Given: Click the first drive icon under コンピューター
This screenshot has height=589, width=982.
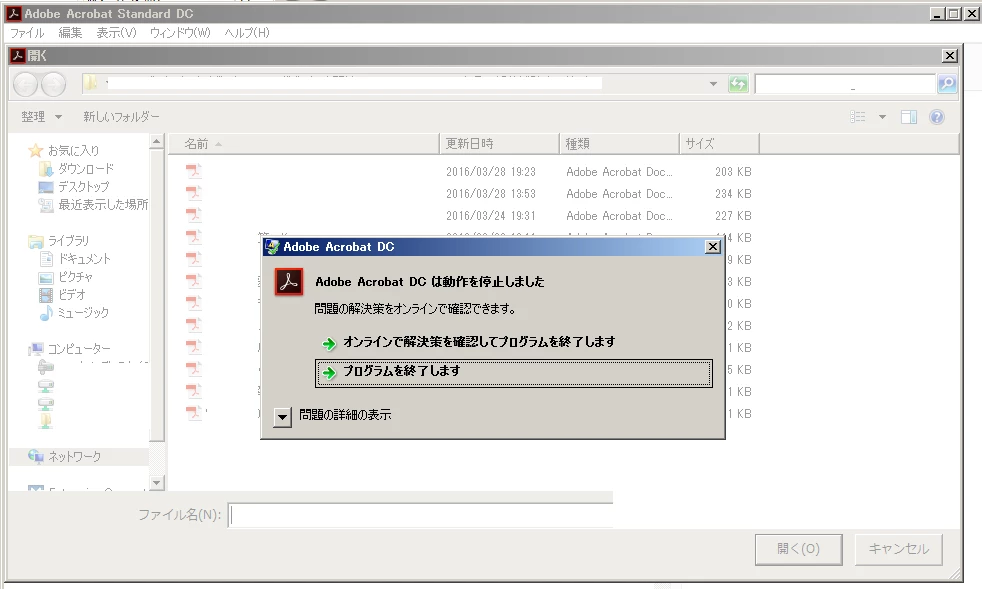Looking at the screenshot, I should tap(46, 367).
